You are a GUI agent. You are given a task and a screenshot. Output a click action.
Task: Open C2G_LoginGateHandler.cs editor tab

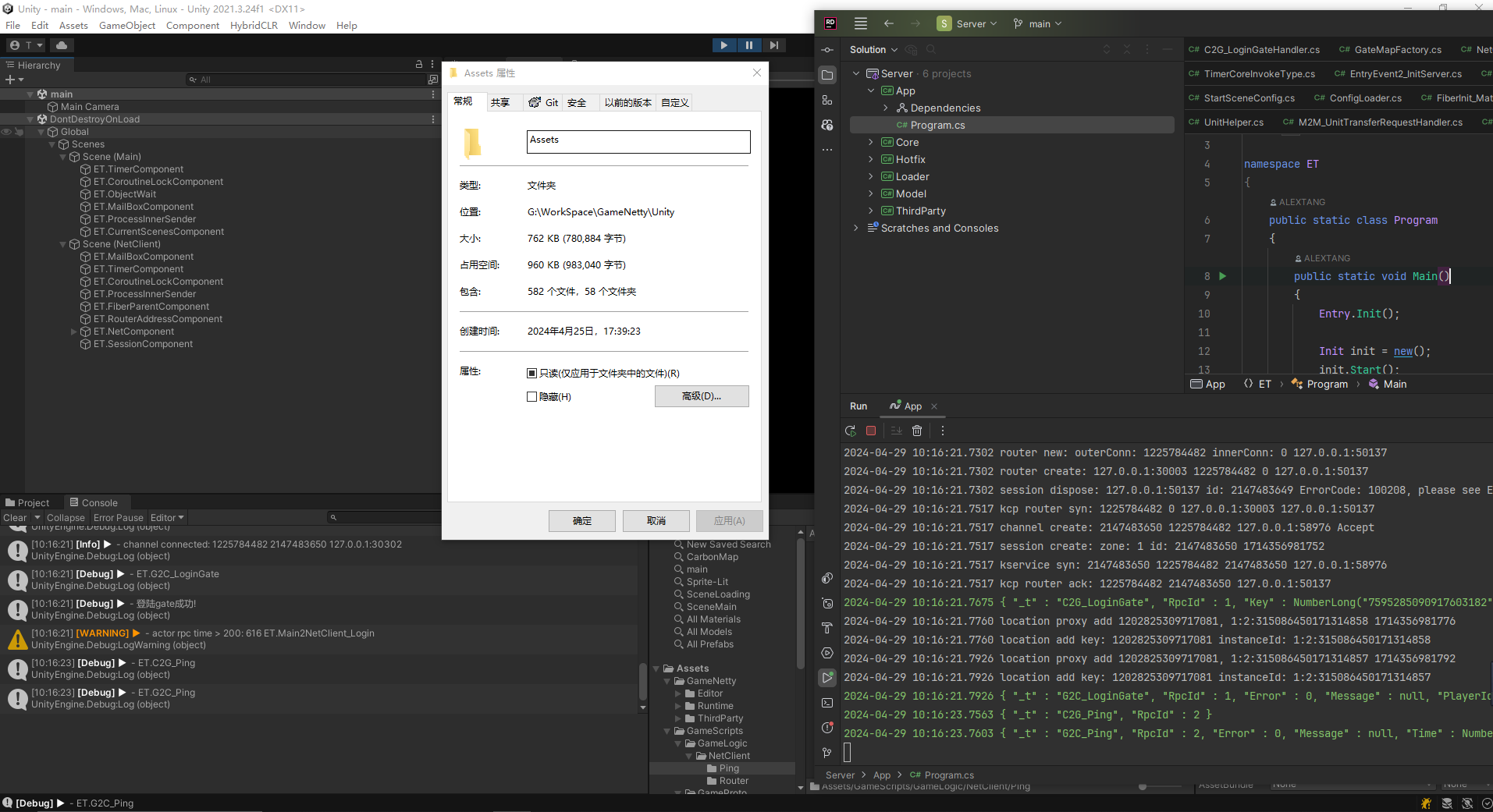click(1254, 50)
